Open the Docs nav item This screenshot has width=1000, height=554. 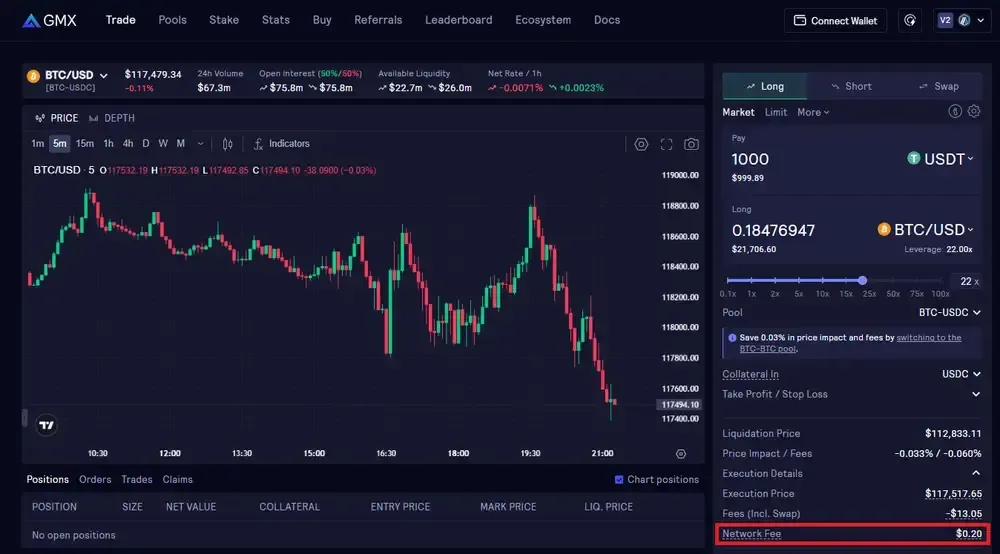(x=607, y=20)
